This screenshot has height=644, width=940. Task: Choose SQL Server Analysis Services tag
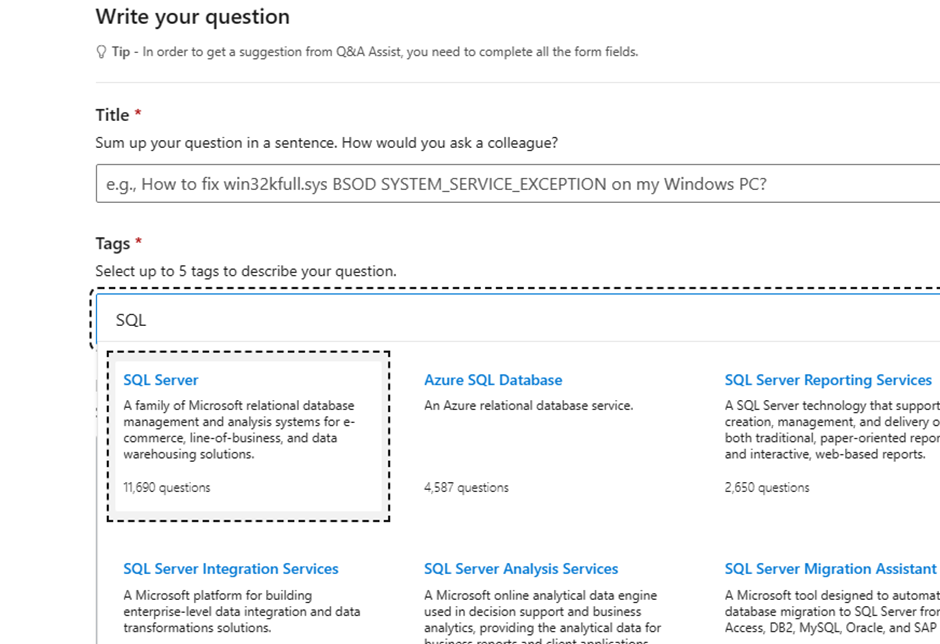[521, 569]
